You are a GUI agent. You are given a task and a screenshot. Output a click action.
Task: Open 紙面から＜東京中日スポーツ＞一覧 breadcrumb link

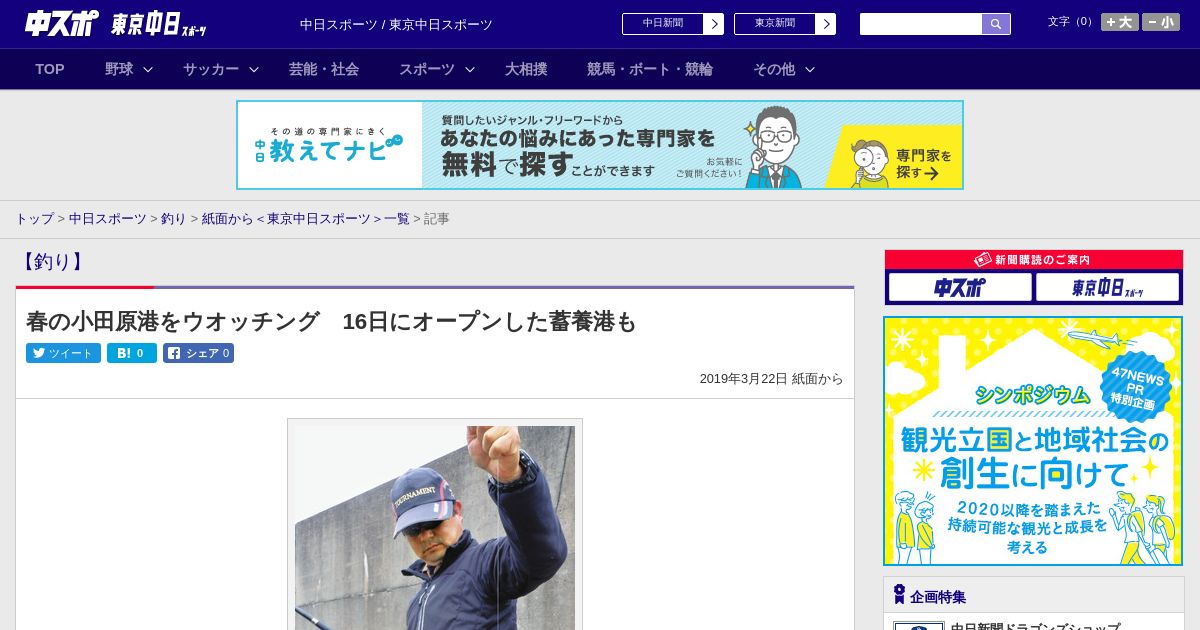[306, 219]
